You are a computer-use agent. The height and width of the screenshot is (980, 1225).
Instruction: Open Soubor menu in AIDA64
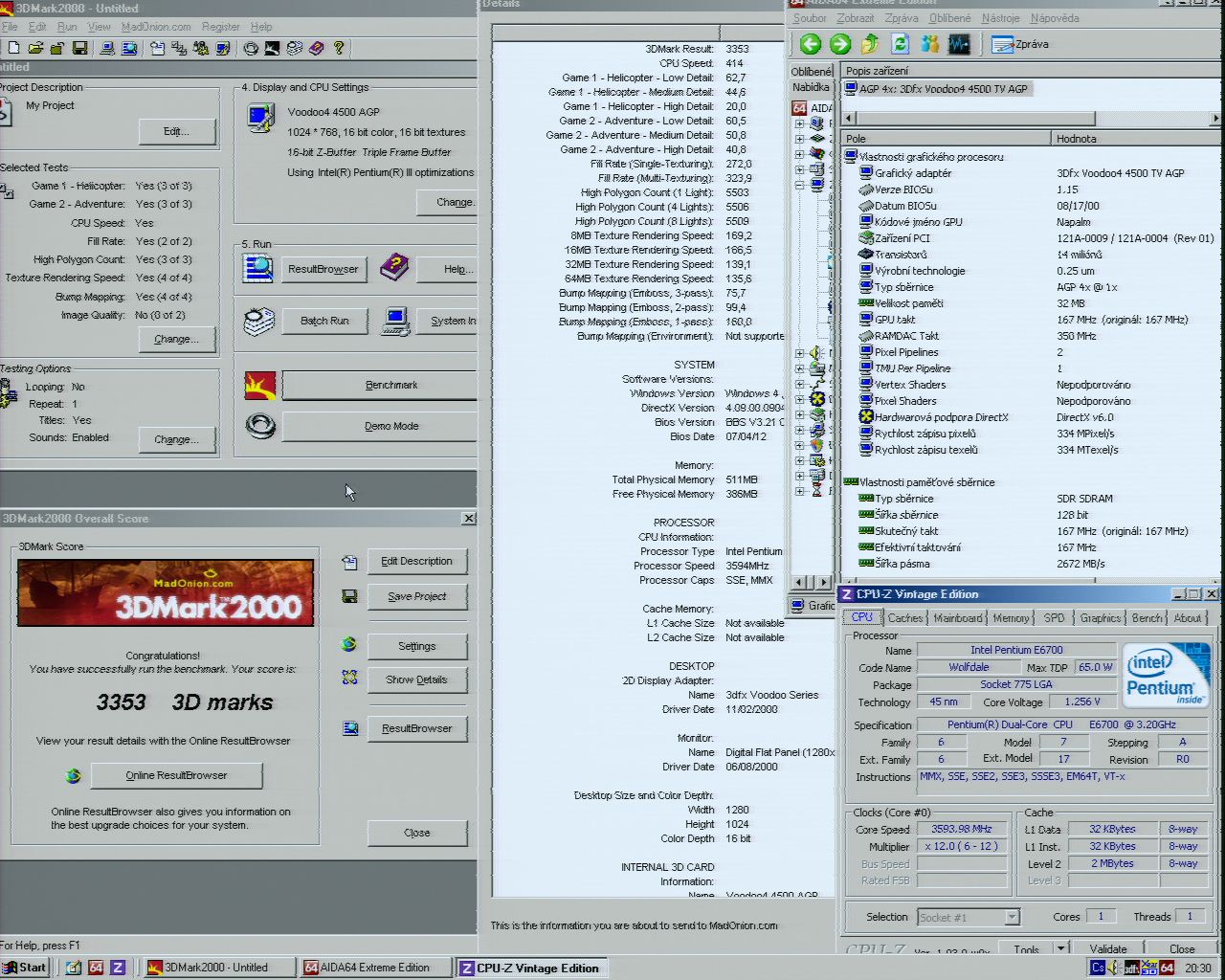pos(810,18)
